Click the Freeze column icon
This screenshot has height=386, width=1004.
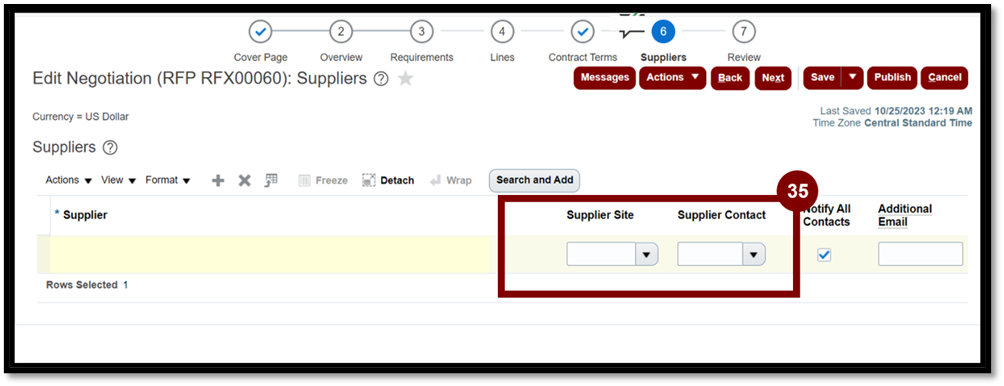click(305, 181)
